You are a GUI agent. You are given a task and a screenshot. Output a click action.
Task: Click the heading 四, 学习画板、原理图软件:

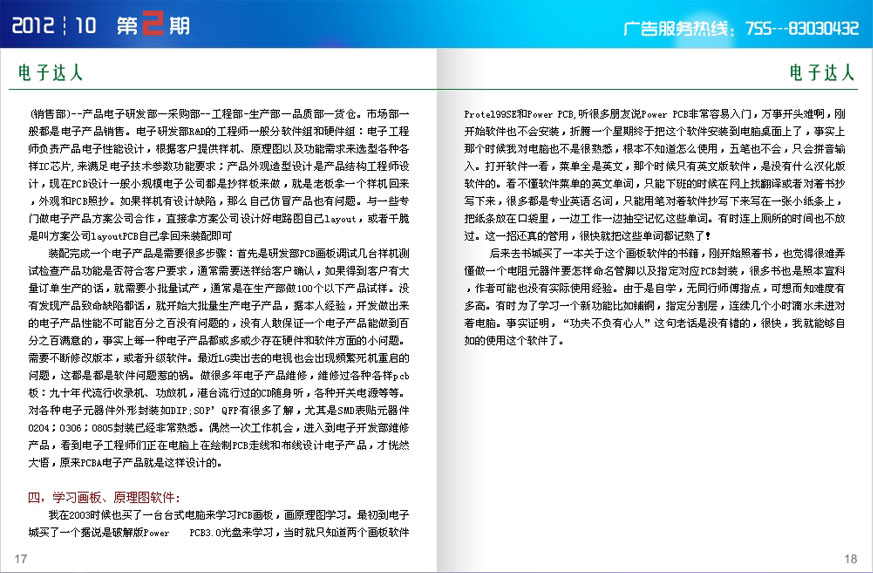click(104, 497)
